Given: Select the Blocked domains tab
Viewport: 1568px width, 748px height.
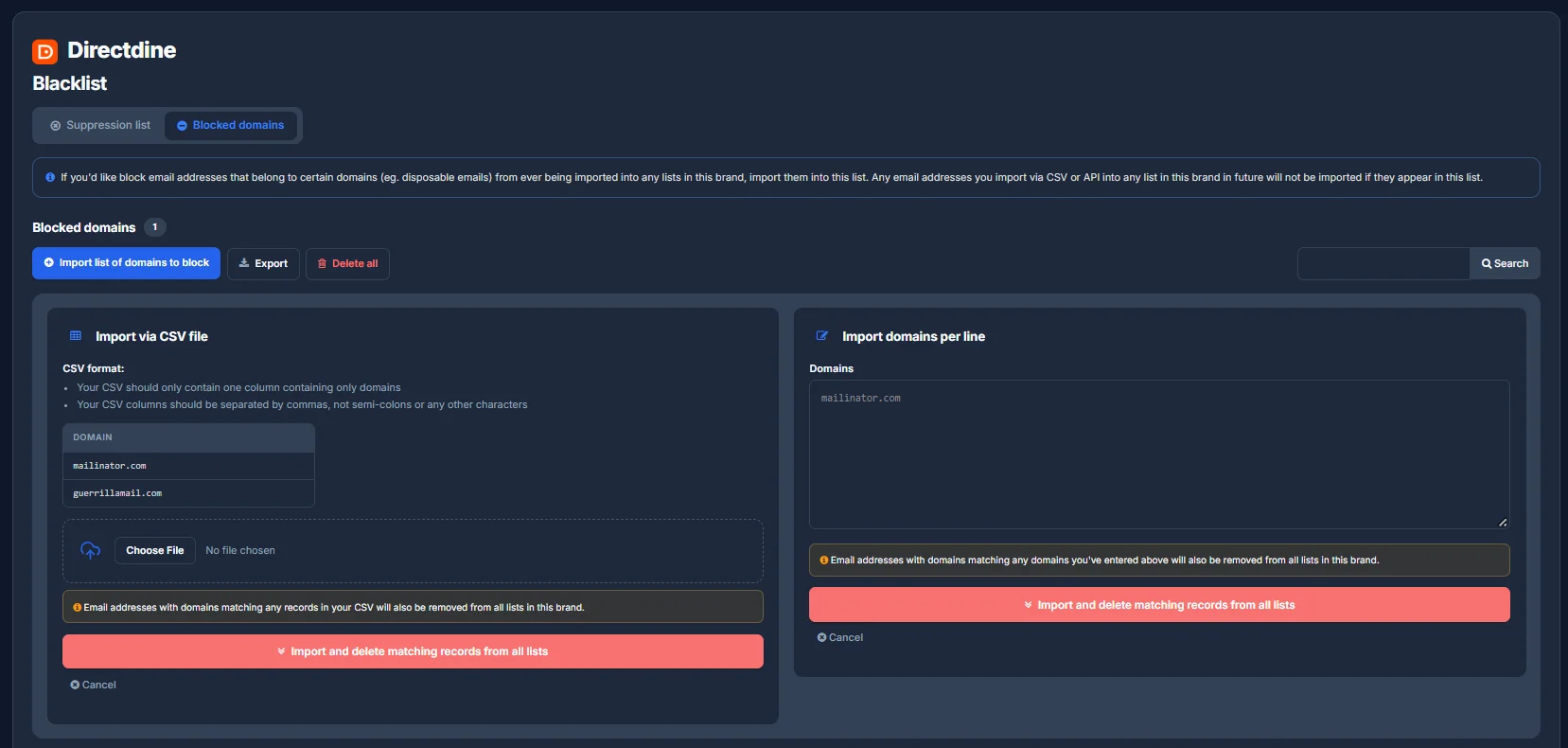Looking at the screenshot, I should [231, 125].
